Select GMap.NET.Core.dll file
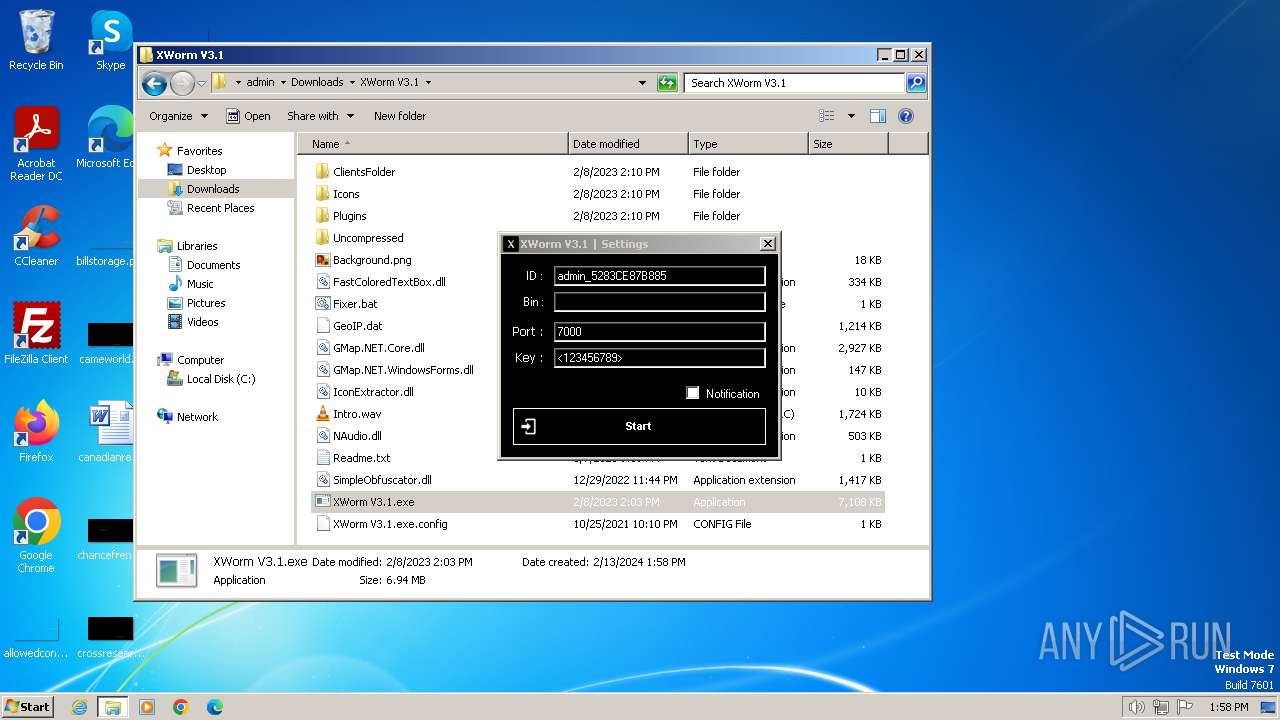Image resolution: width=1280 pixels, height=720 pixels. 378,348
